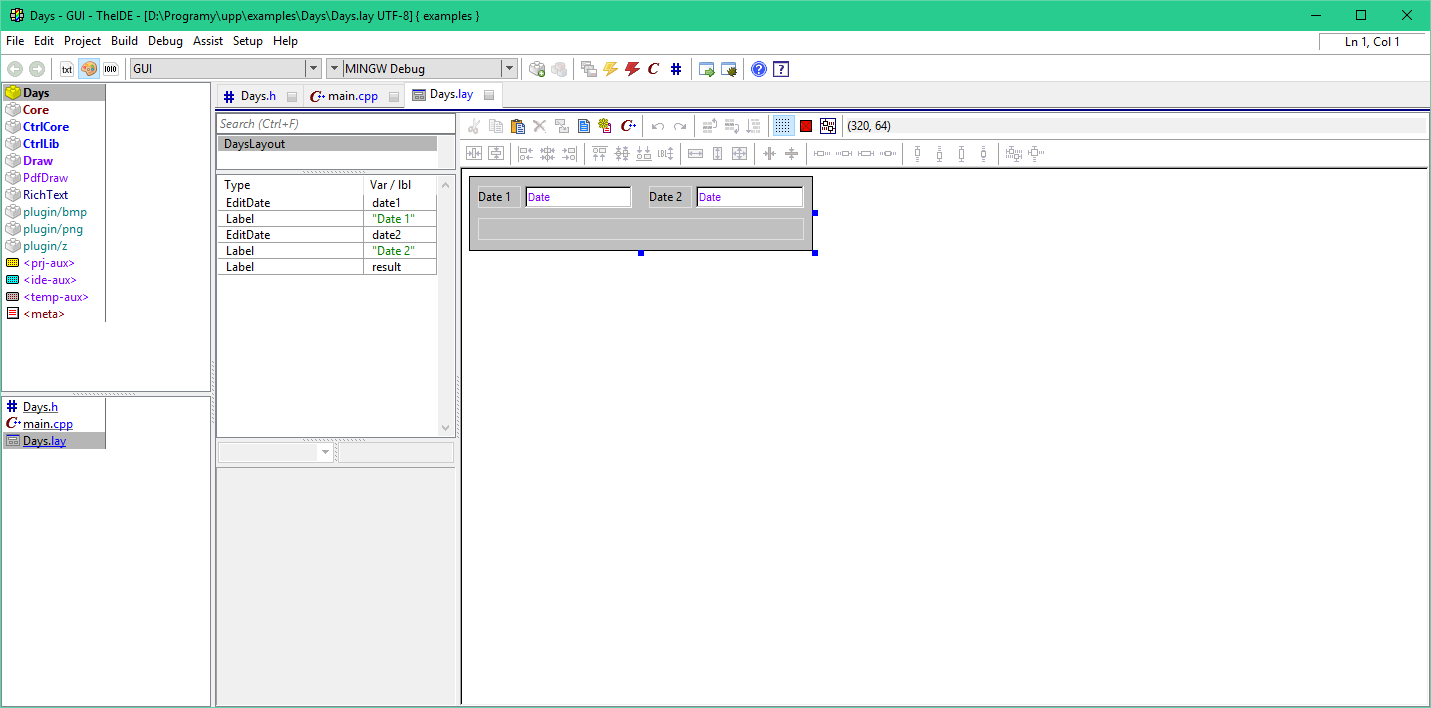Select the DaysLayout entry in layout list
Viewport: 1431px width, 708px height.
click(254, 144)
